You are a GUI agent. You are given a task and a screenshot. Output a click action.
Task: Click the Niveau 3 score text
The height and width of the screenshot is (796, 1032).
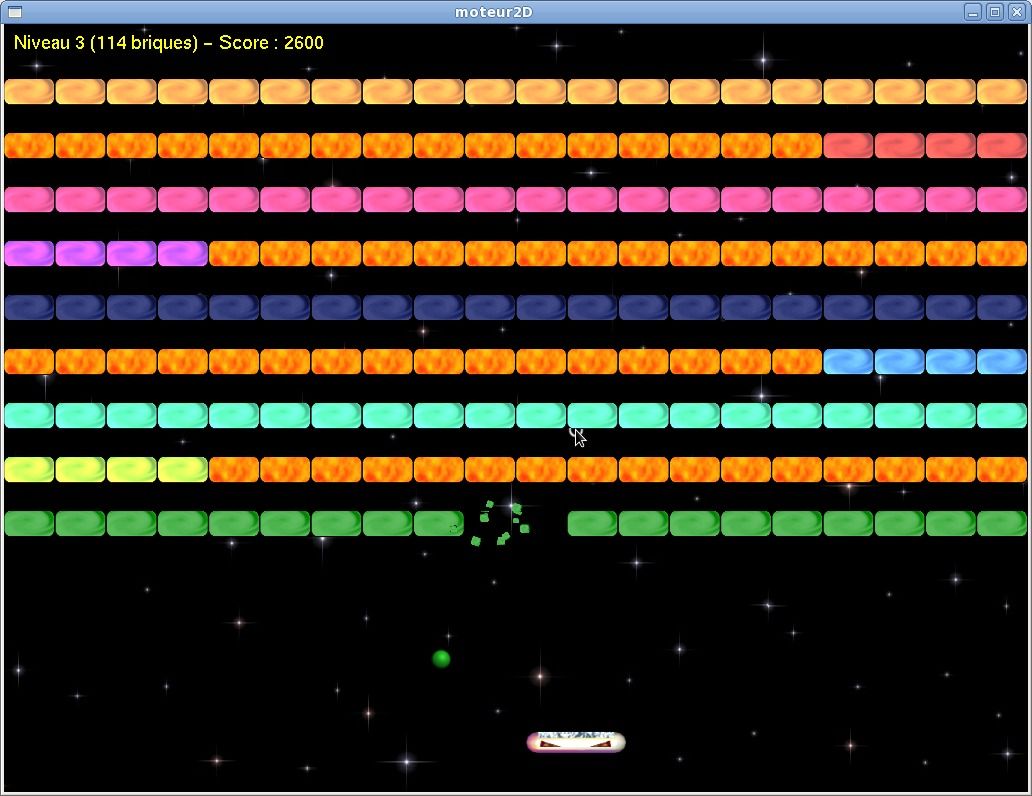tap(168, 43)
